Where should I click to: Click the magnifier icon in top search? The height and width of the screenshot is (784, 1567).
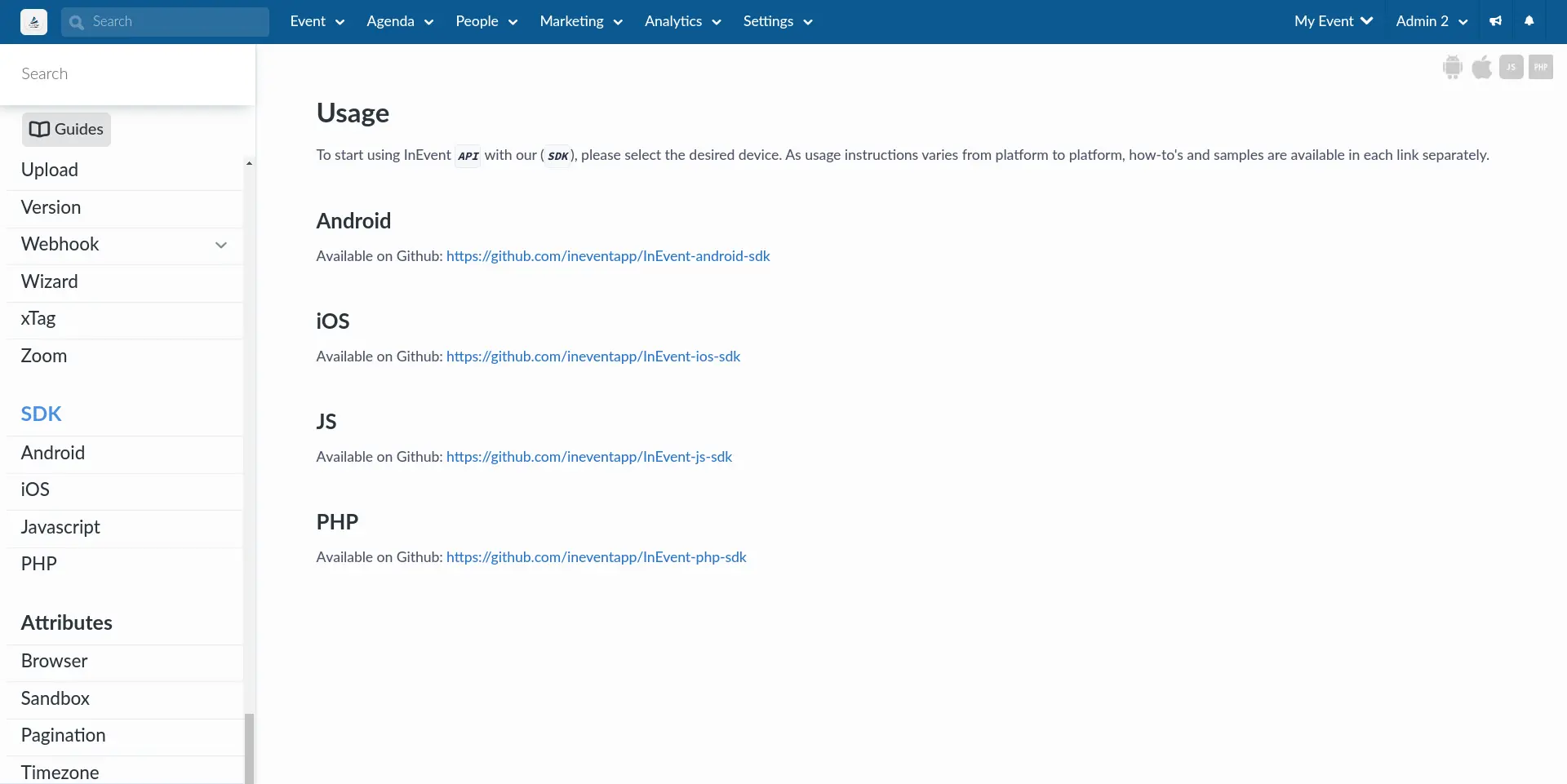(x=77, y=22)
